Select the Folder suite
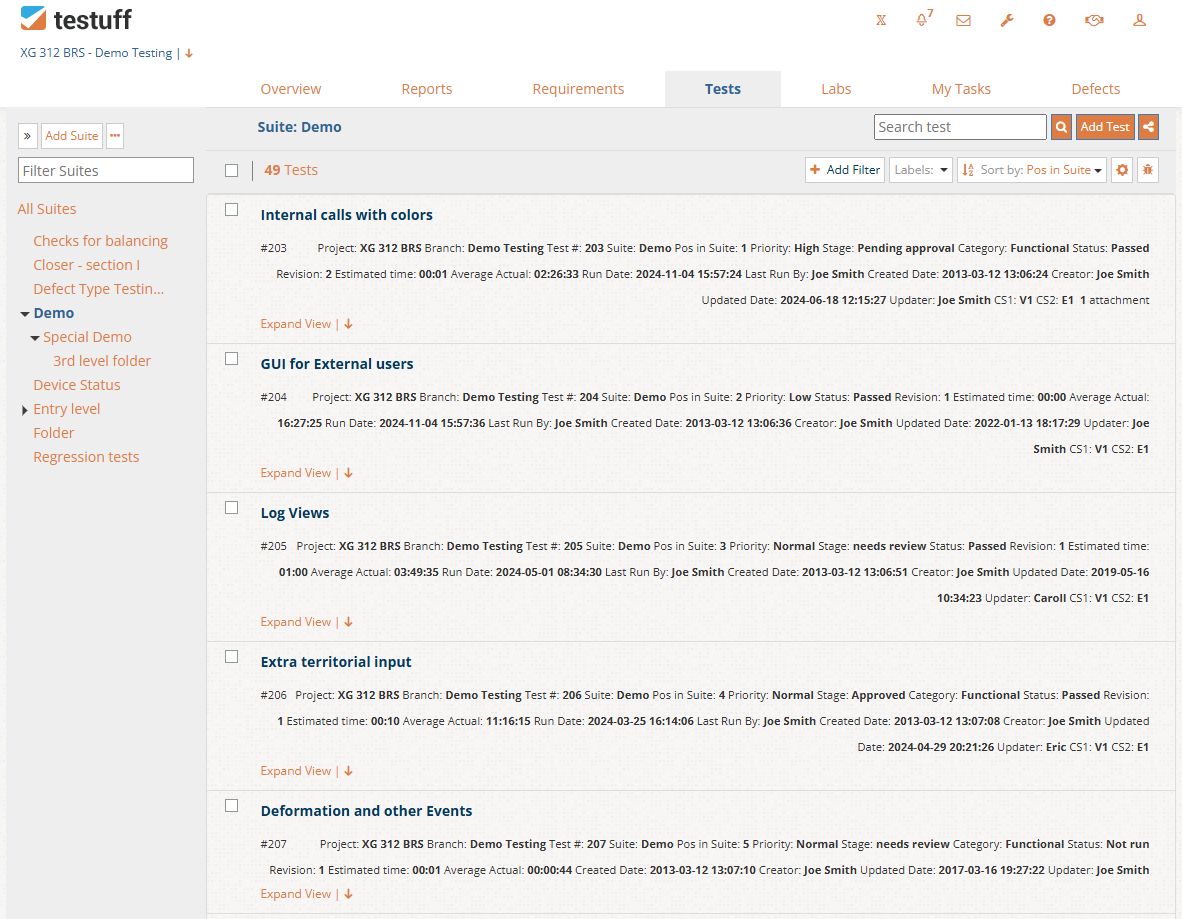1182x919 pixels. [x=54, y=433]
